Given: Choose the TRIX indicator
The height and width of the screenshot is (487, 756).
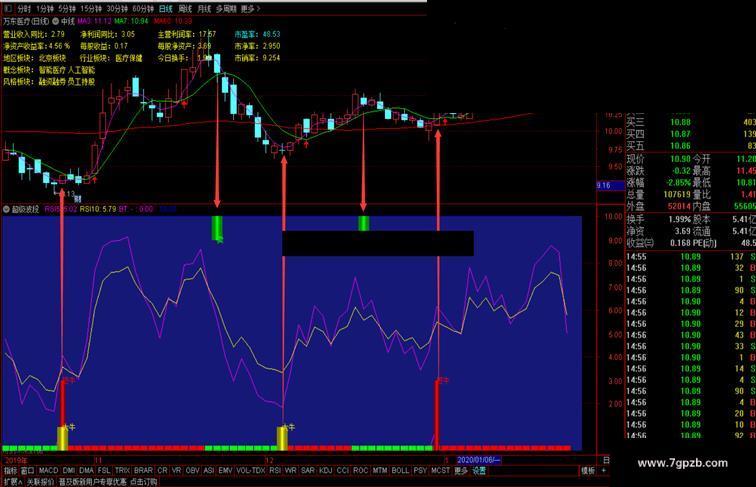Looking at the screenshot, I should tap(122, 471).
